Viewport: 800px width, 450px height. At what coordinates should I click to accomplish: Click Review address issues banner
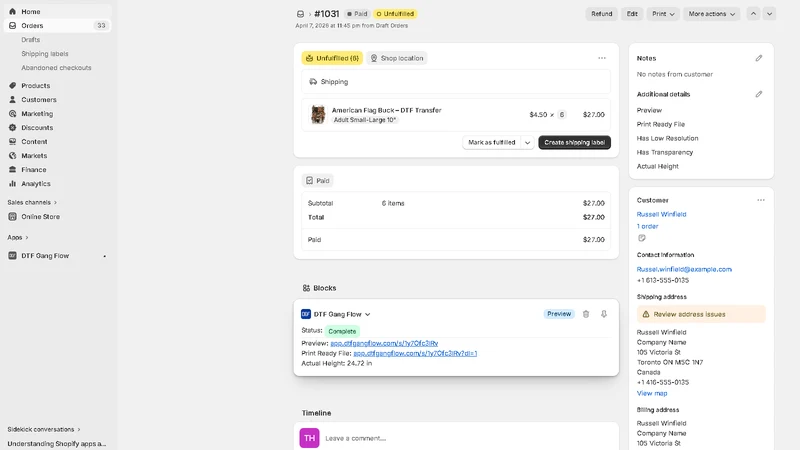tap(701, 314)
